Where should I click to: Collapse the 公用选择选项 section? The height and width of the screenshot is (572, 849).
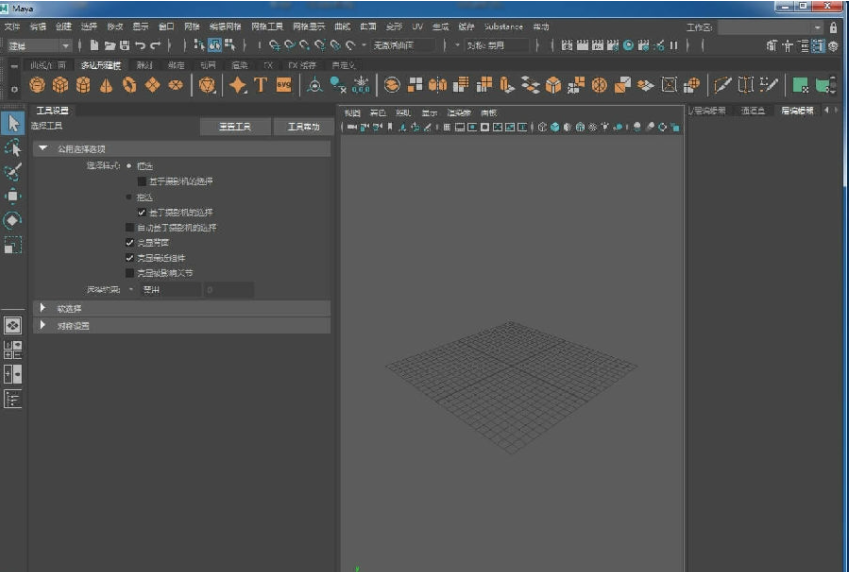[x=43, y=149]
